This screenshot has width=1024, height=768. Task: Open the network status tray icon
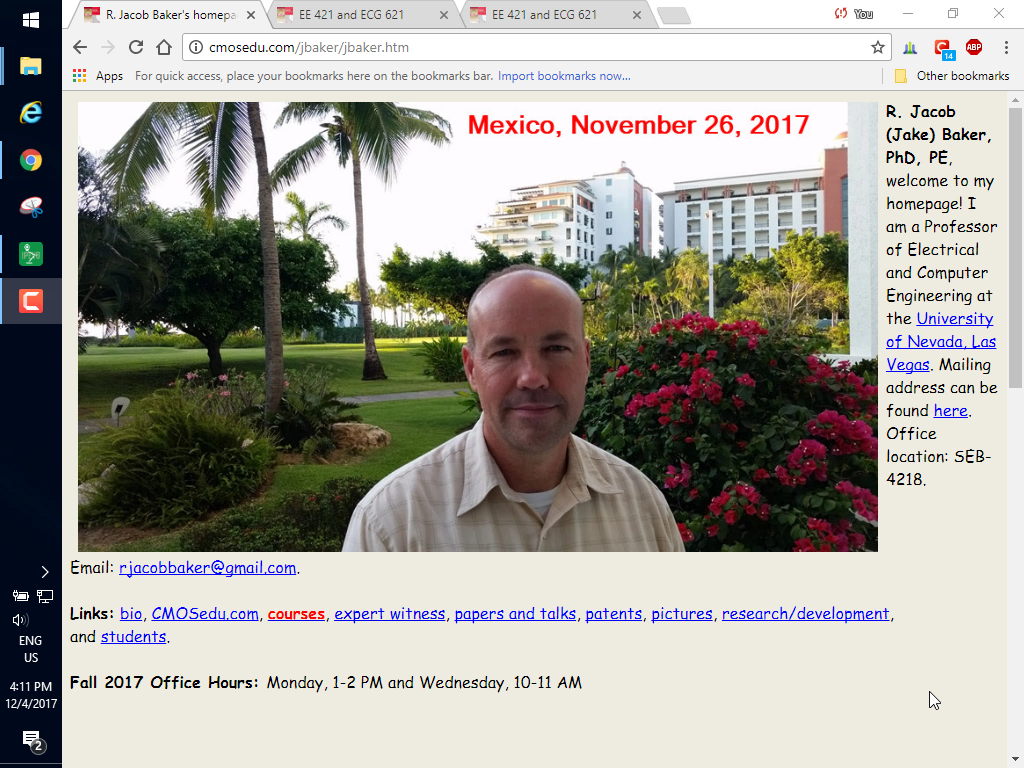45,596
